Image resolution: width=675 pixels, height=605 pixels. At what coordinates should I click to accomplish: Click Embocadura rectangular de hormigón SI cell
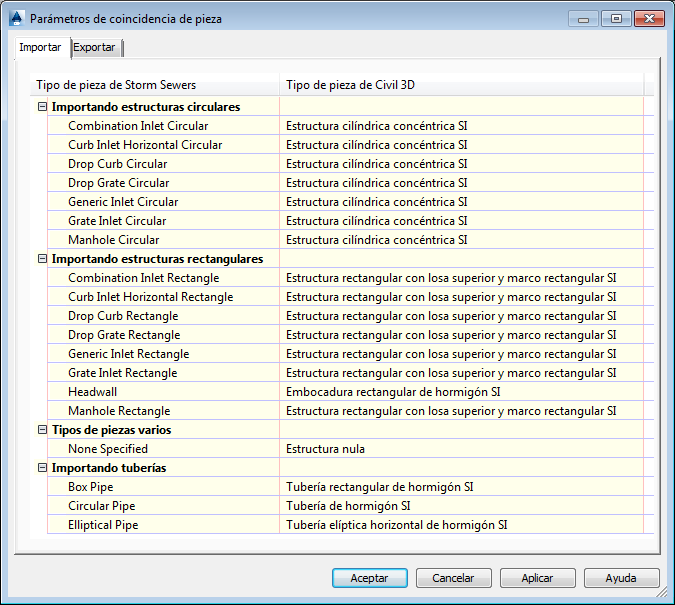461,391
